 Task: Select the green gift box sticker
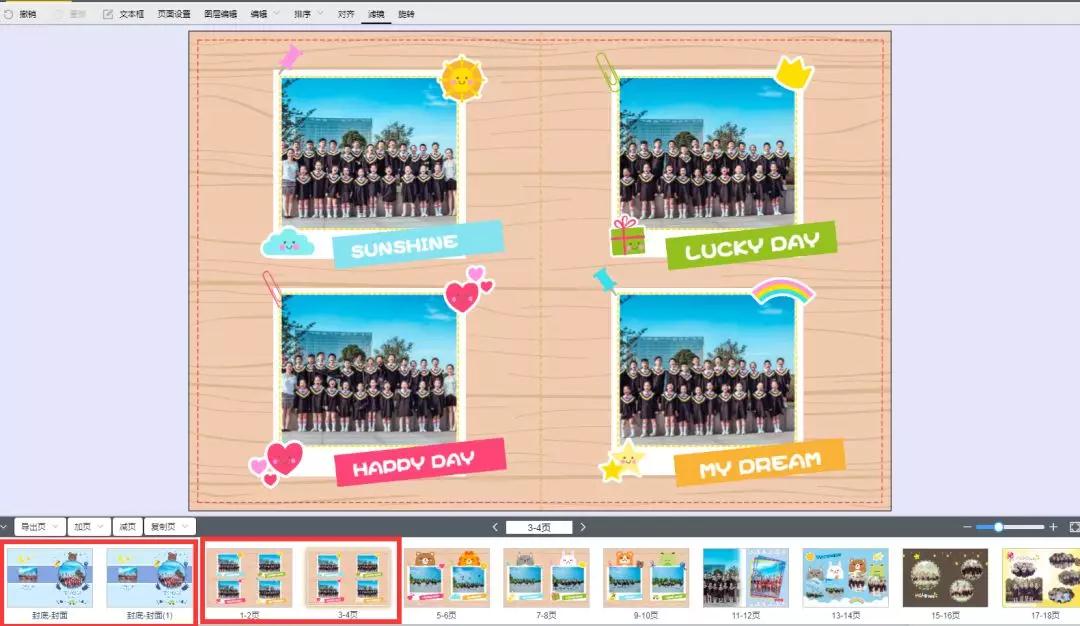[627, 236]
